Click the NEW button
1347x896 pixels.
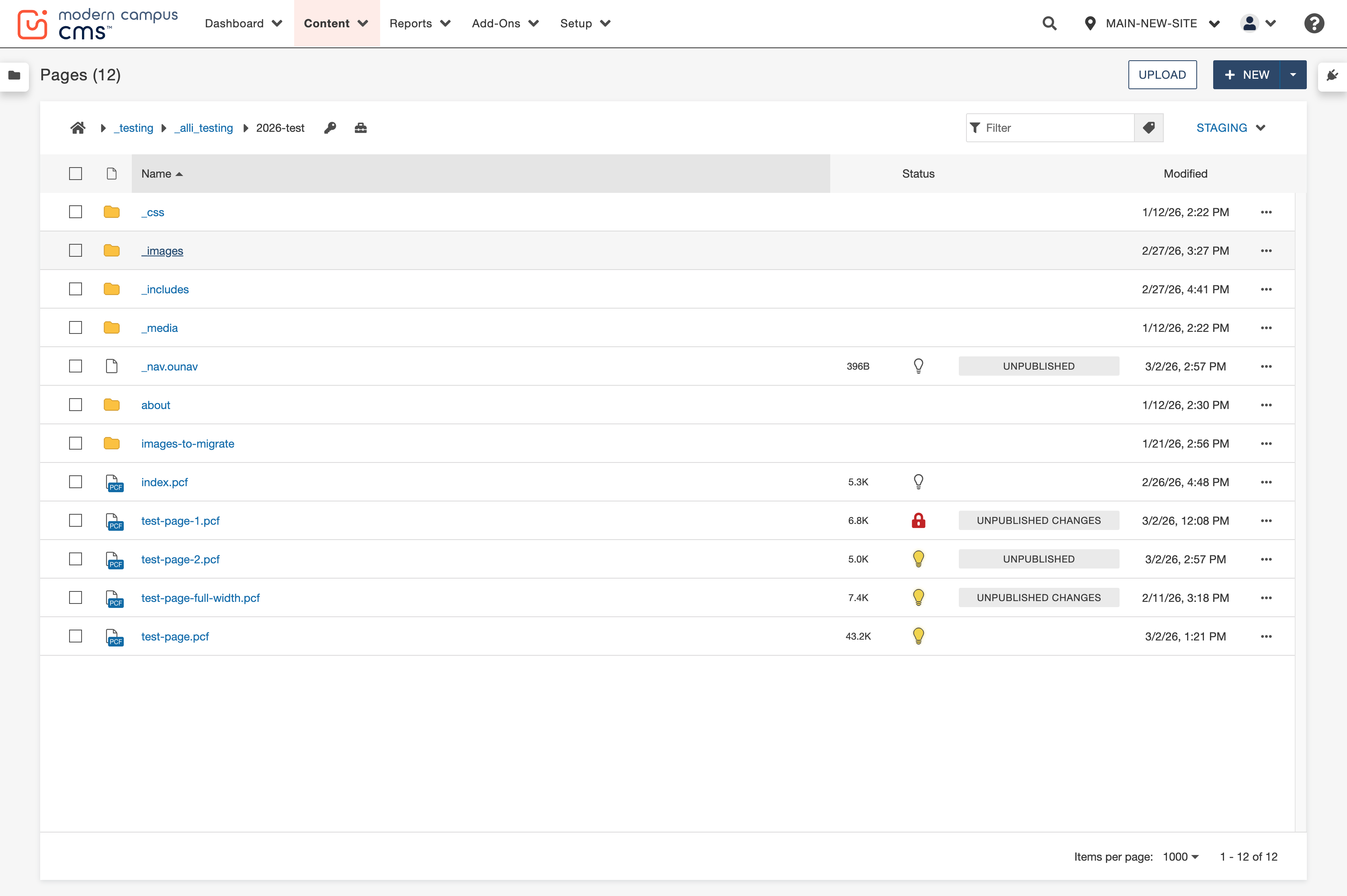[x=1247, y=75]
